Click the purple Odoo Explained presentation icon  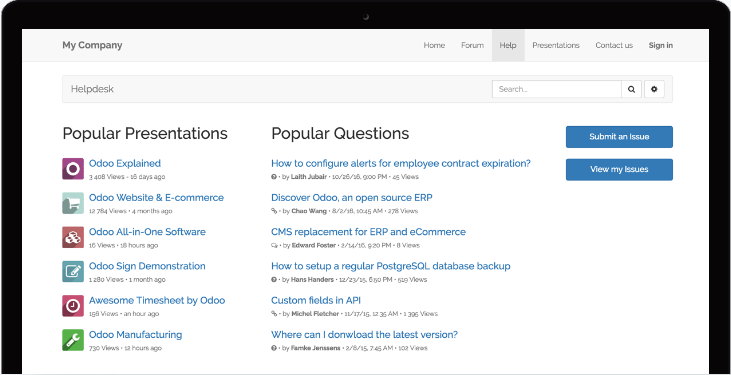[73, 169]
